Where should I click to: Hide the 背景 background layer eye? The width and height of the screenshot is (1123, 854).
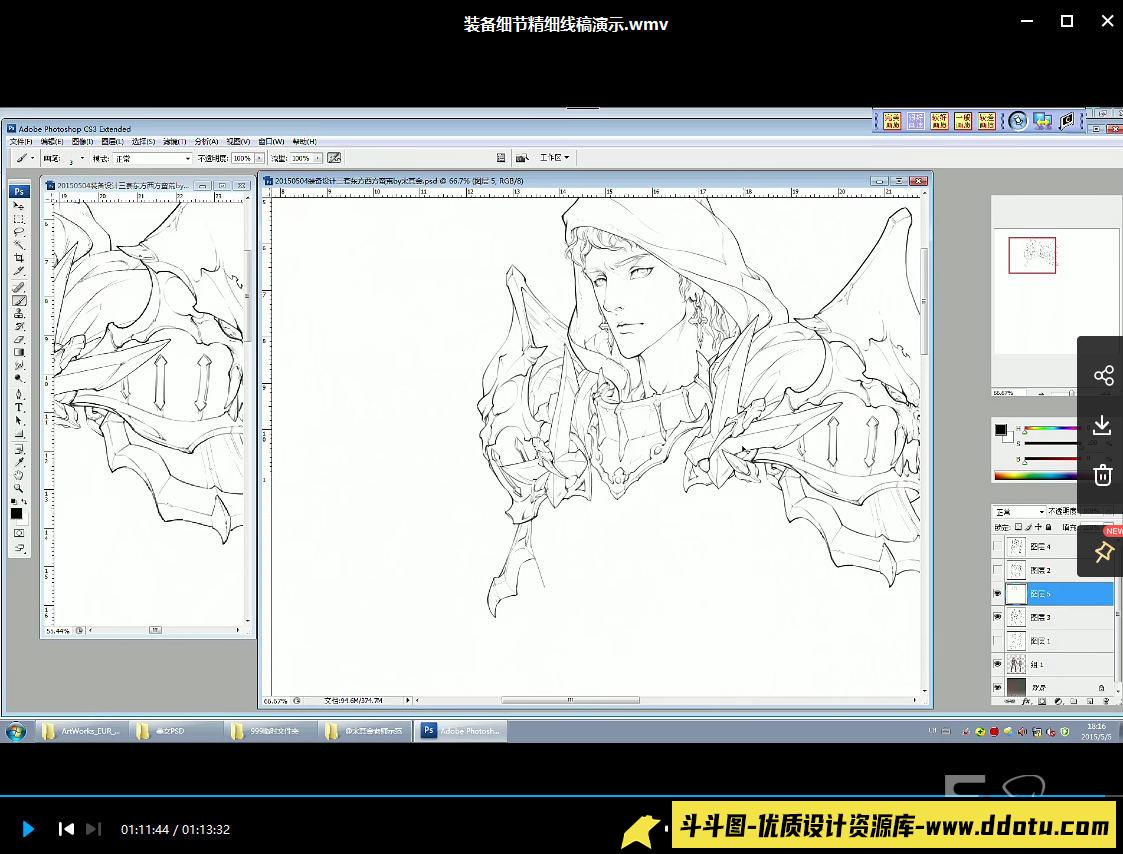coord(998,687)
